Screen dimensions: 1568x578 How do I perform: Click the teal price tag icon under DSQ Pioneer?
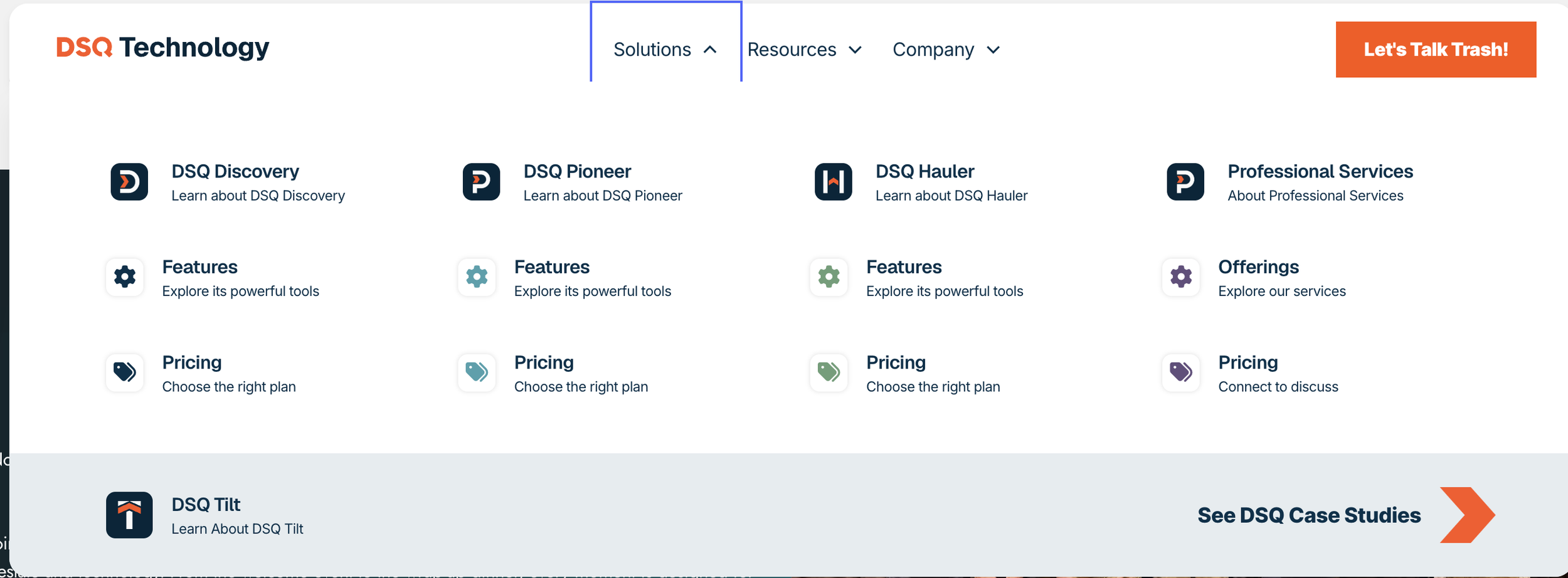click(x=477, y=372)
